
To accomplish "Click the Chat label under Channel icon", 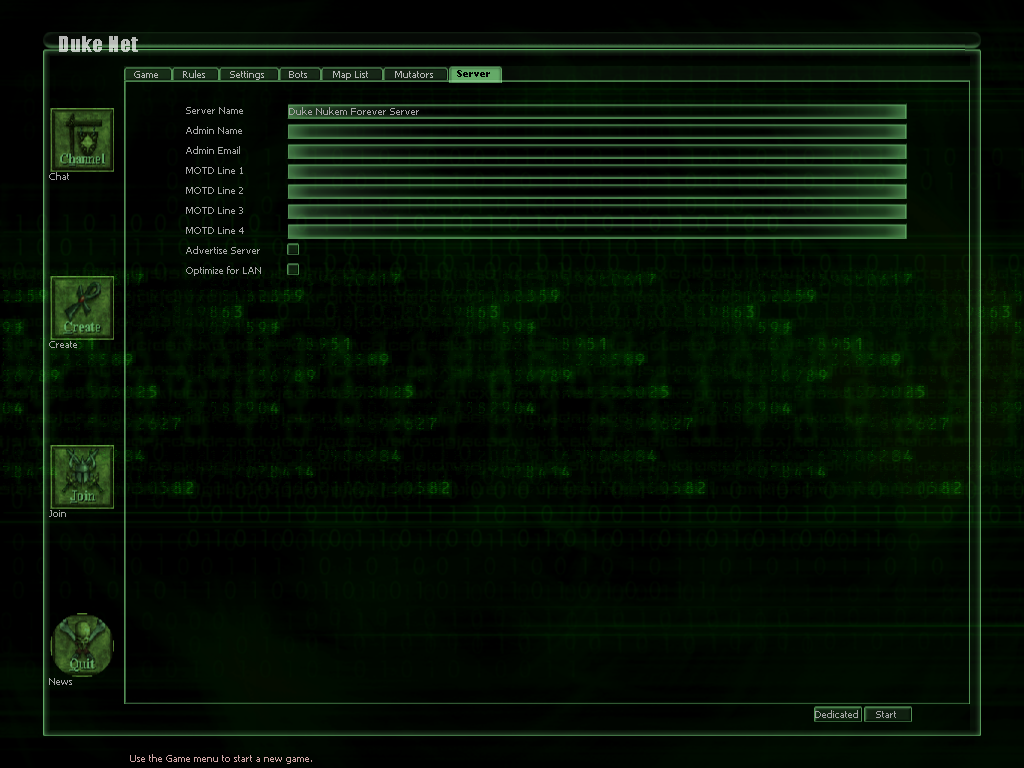I will 59,176.
